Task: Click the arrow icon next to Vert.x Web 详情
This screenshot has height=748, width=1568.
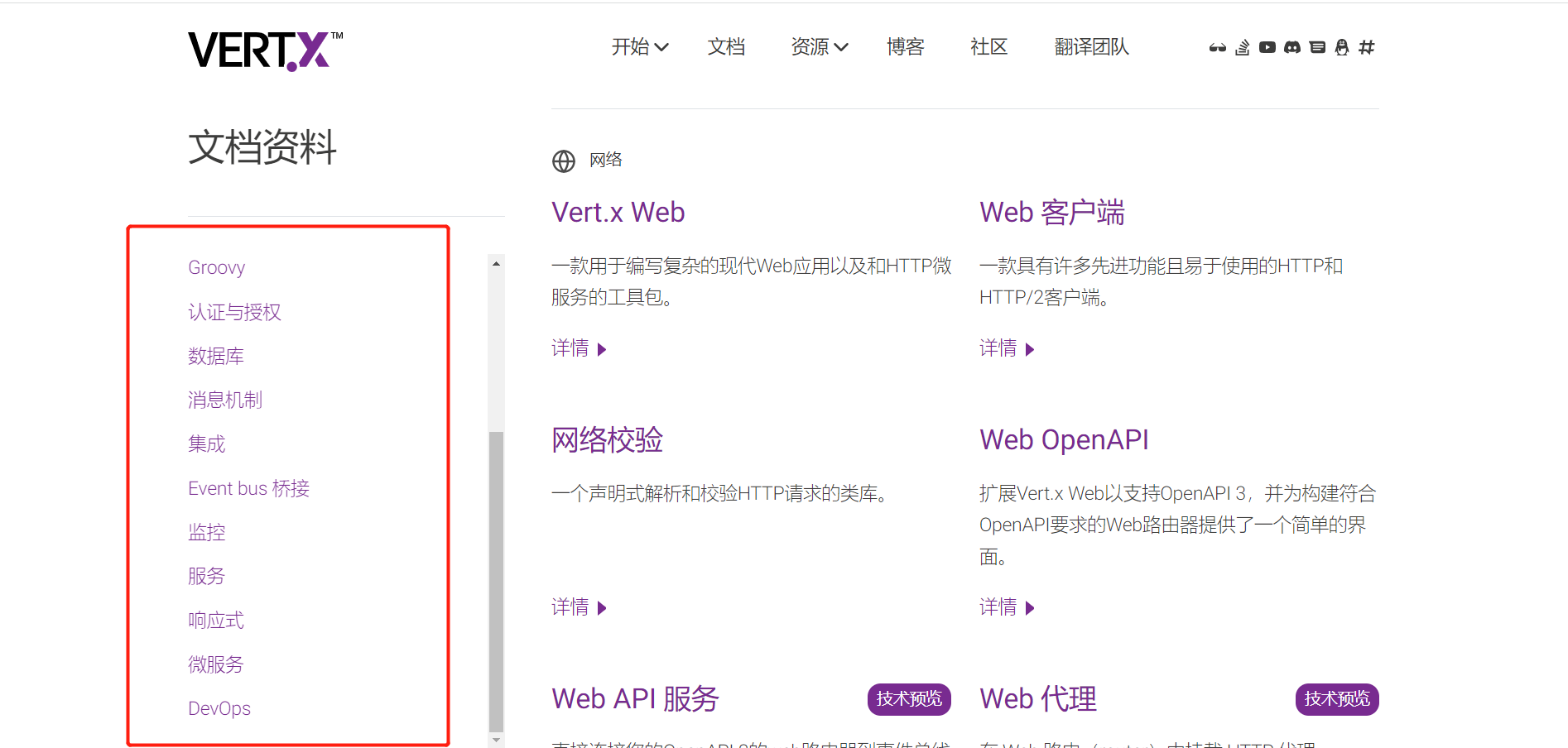Action: tap(602, 348)
